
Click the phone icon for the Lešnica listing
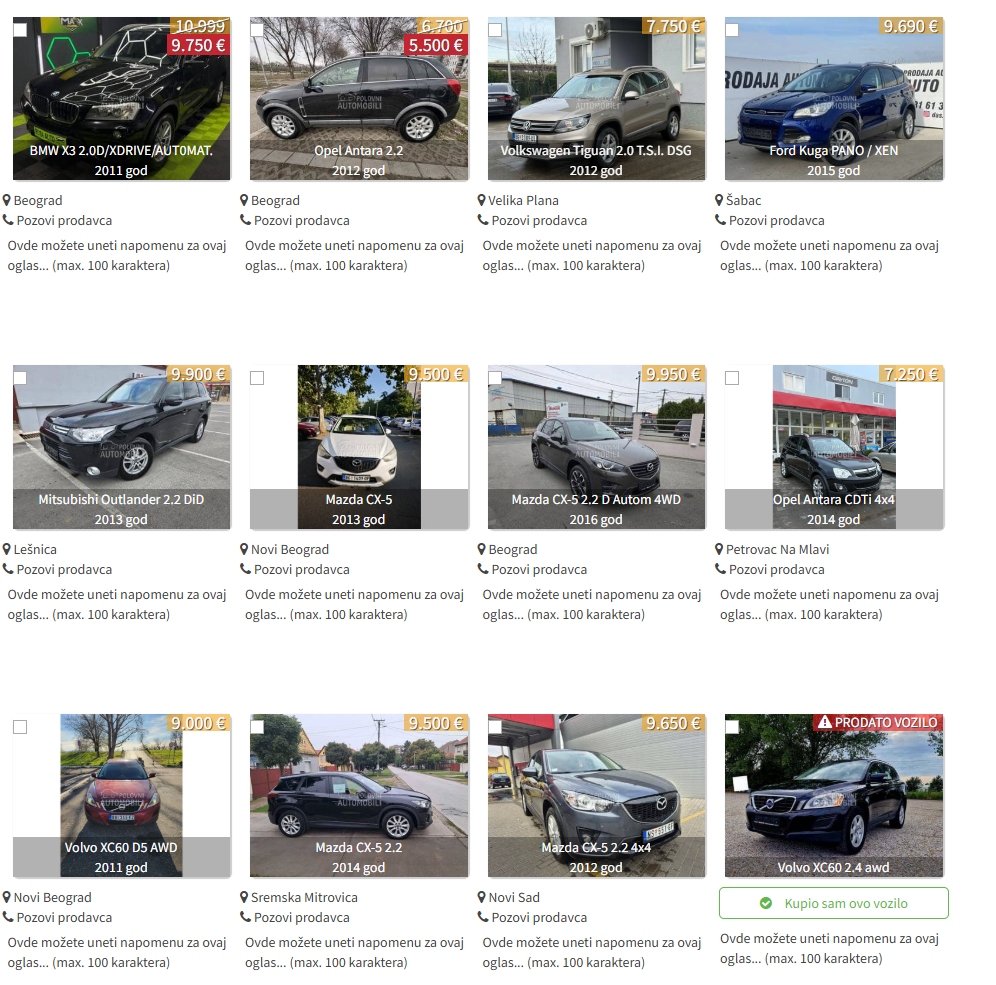(8, 569)
